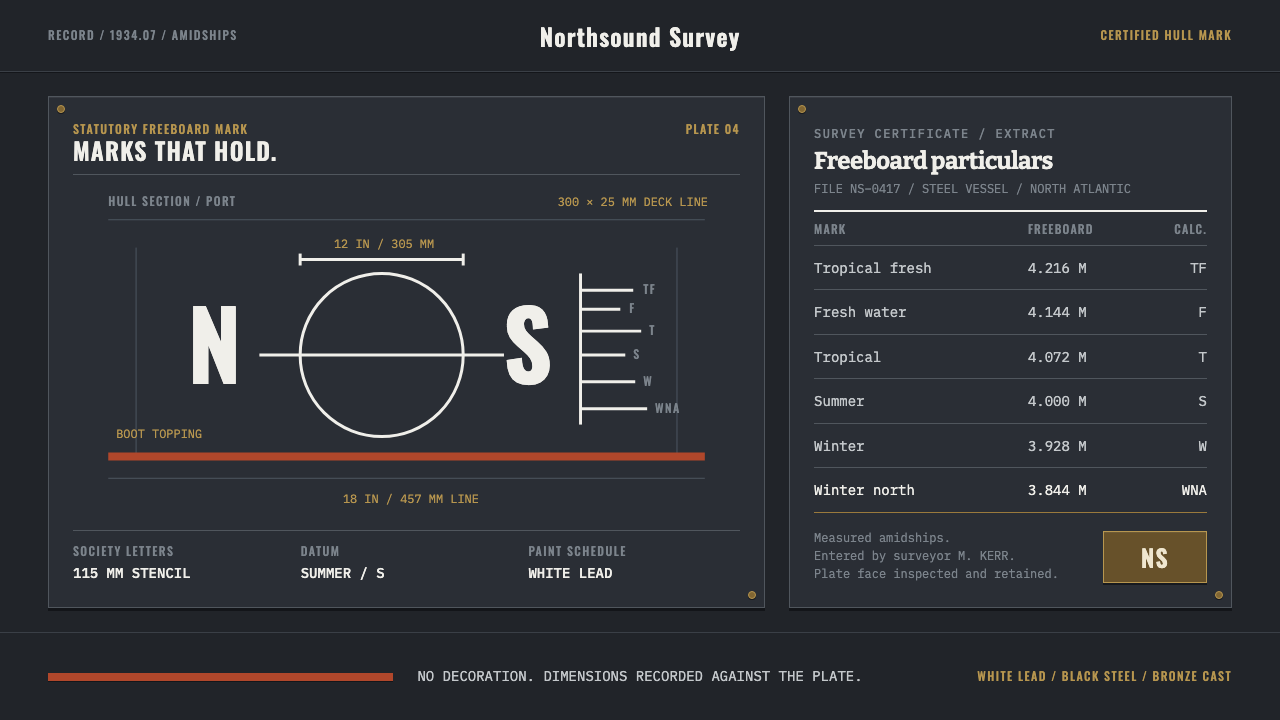The width and height of the screenshot is (1280, 720).
Task: Click the bronze NS stamp badge
Action: [x=1154, y=557]
